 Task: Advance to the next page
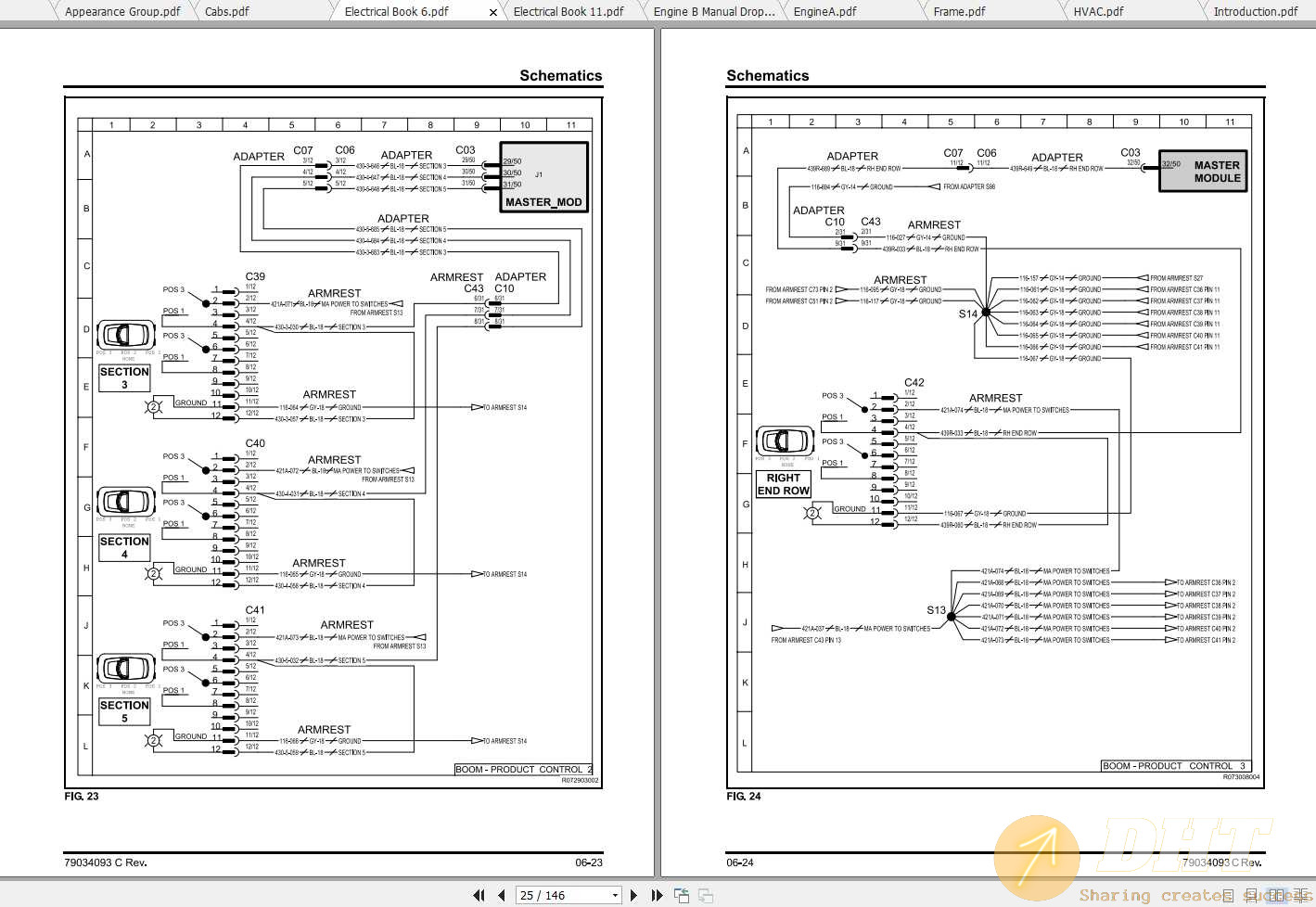click(634, 895)
